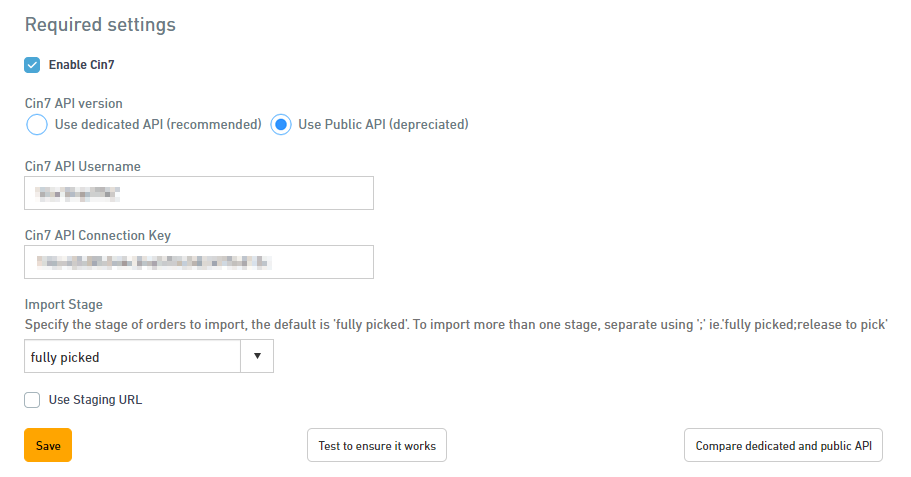Viewport: 911px width, 477px height.
Task: Click 'Test to ensure it works' button
Action: 376,446
